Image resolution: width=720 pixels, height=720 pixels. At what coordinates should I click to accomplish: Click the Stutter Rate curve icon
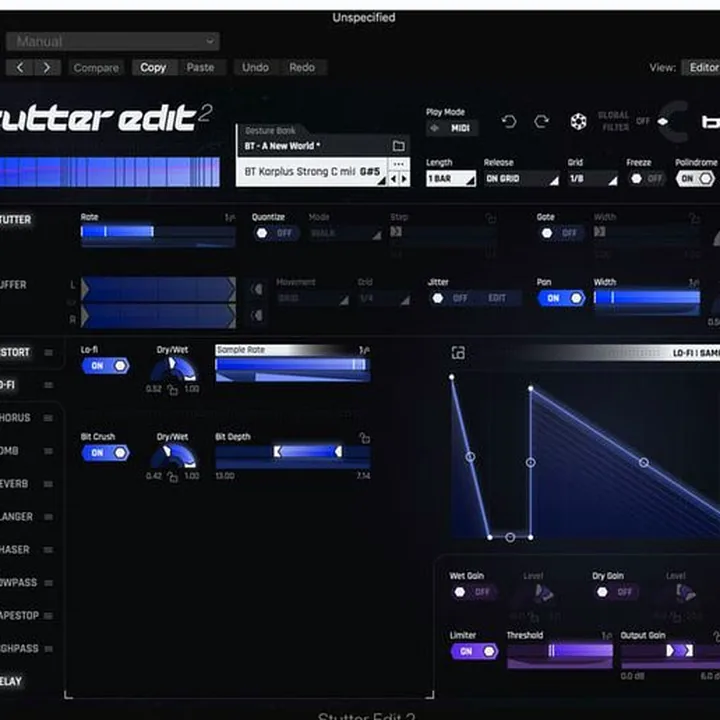(x=230, y=218)
